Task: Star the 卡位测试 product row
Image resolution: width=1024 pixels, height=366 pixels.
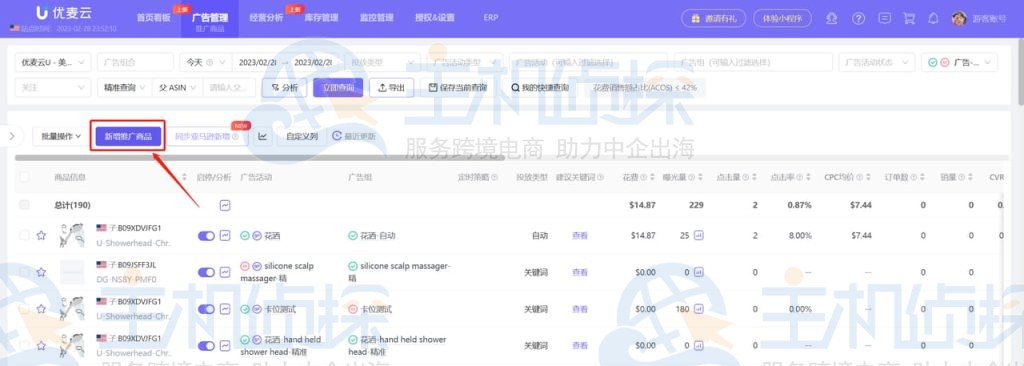Action: 41,308
